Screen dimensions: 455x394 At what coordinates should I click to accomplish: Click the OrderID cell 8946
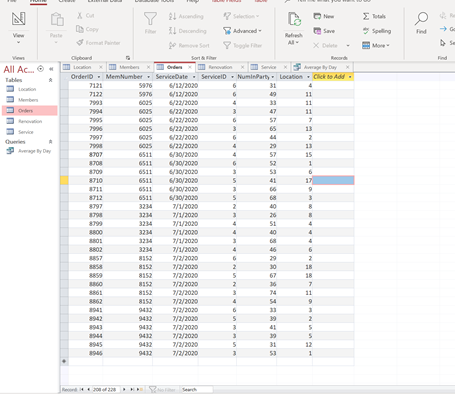[x=86, y=353]
